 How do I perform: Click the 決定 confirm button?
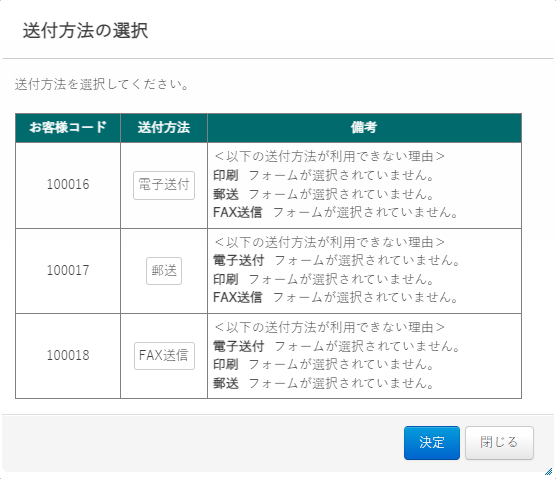432,443
